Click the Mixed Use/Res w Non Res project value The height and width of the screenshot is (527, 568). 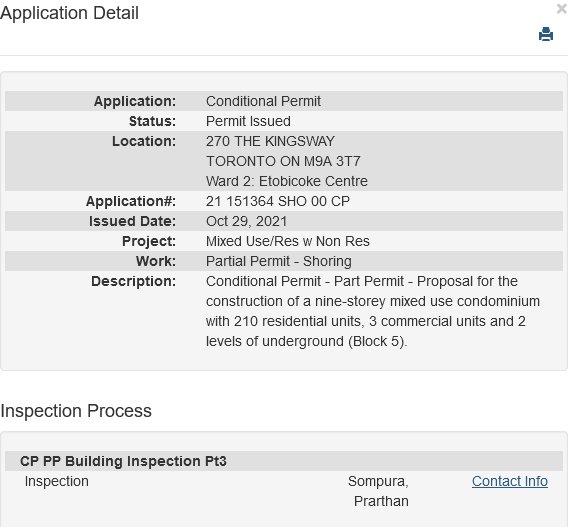[x=288, y=241]
